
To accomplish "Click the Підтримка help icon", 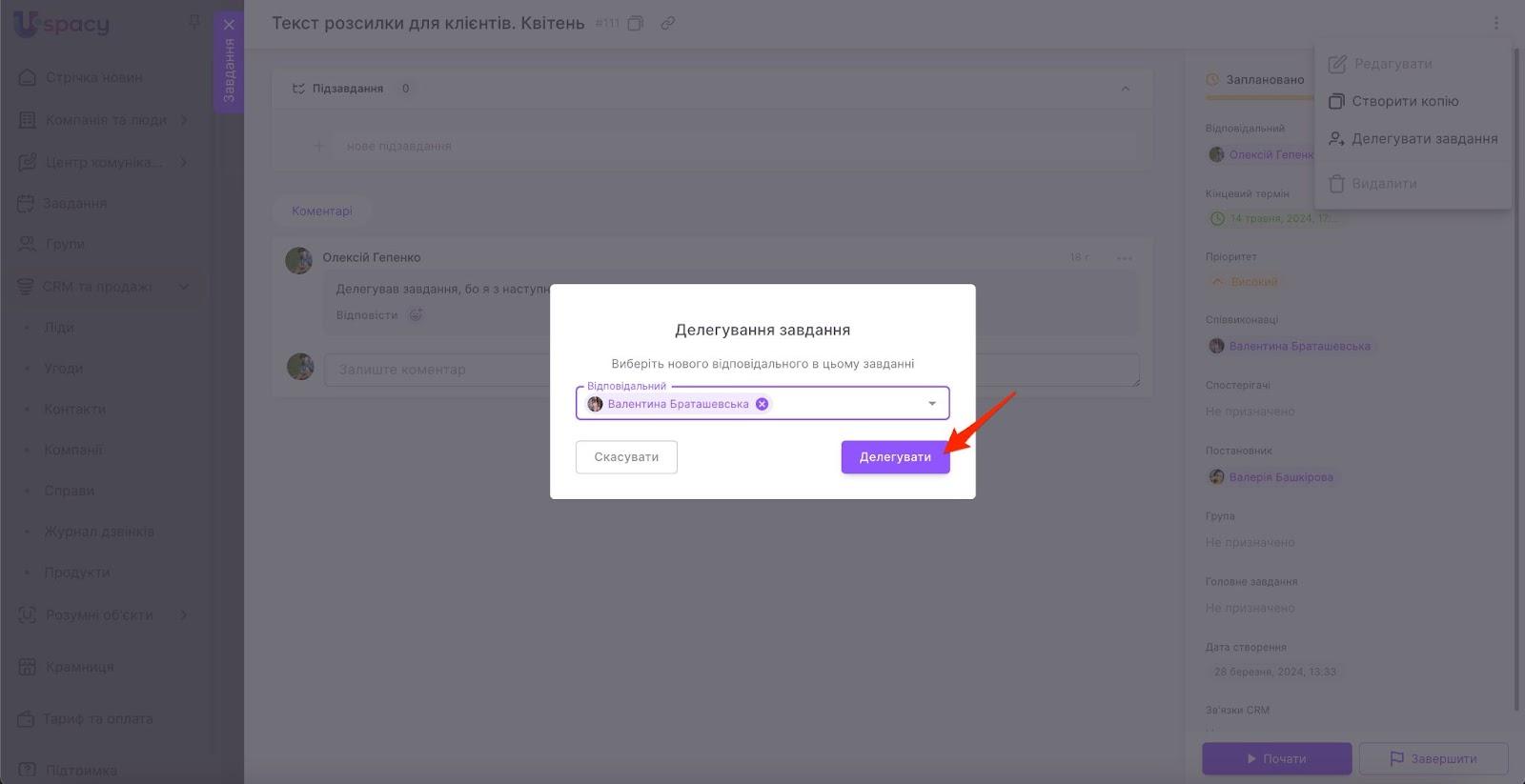I will point(28,770).
